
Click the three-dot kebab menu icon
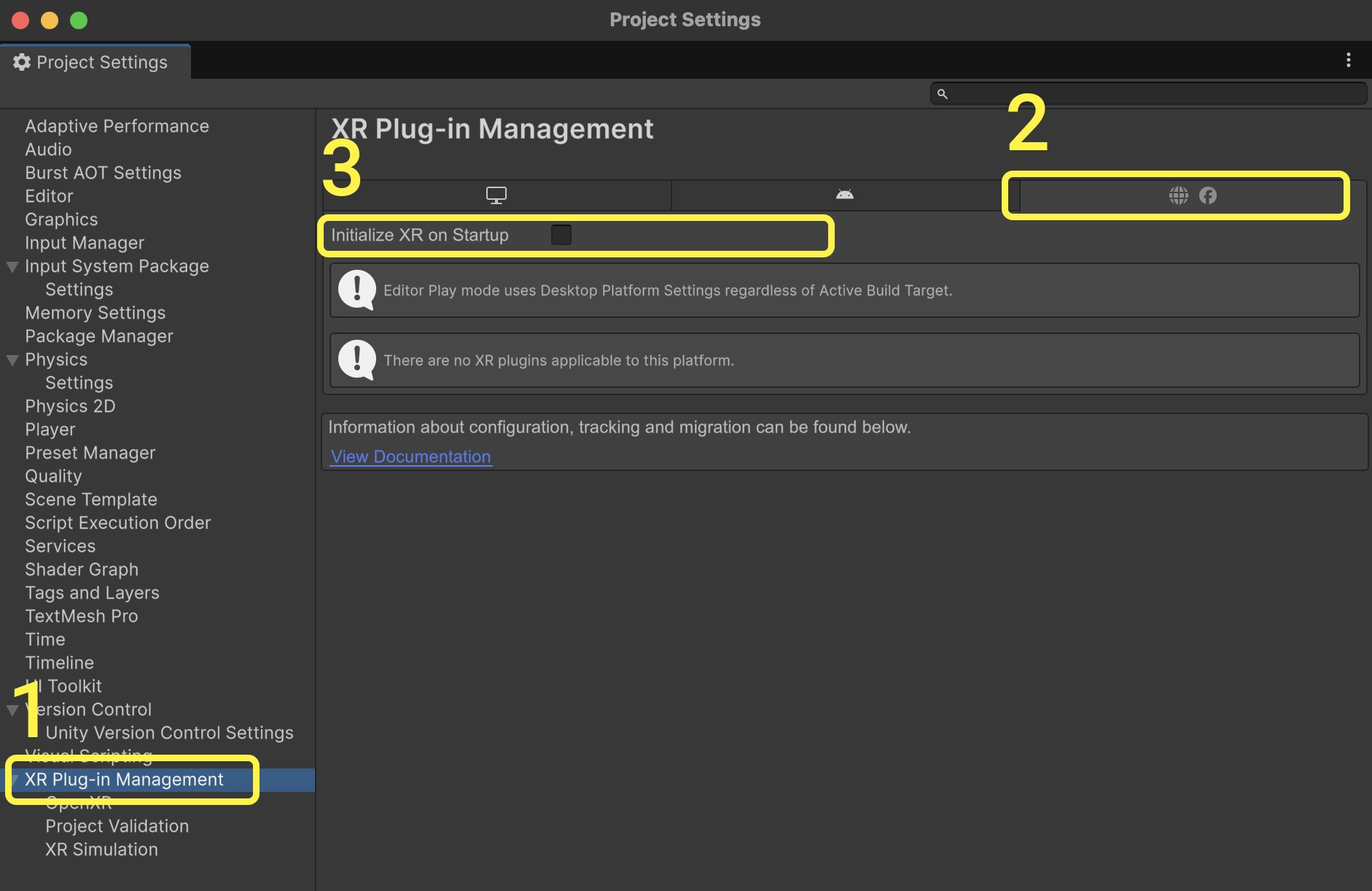pos(1348,61)
